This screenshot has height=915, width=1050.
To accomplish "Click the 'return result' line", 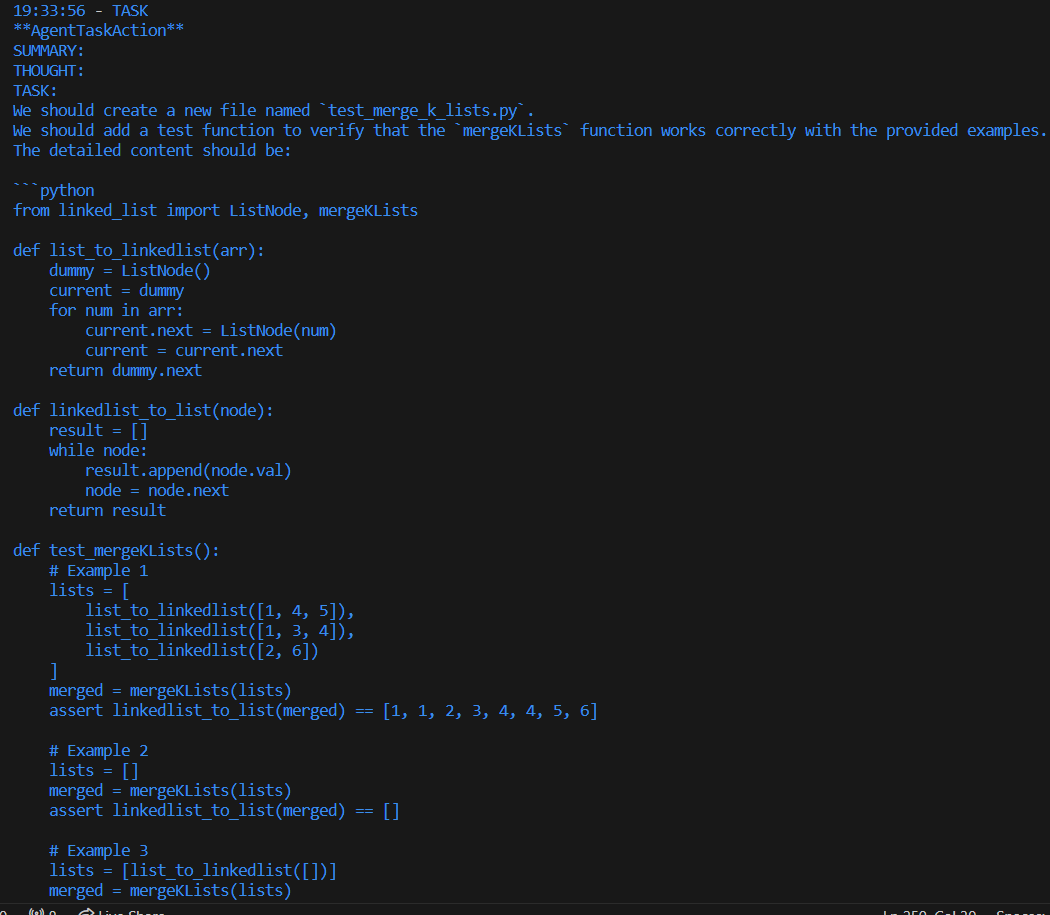I will pos(107,510).
